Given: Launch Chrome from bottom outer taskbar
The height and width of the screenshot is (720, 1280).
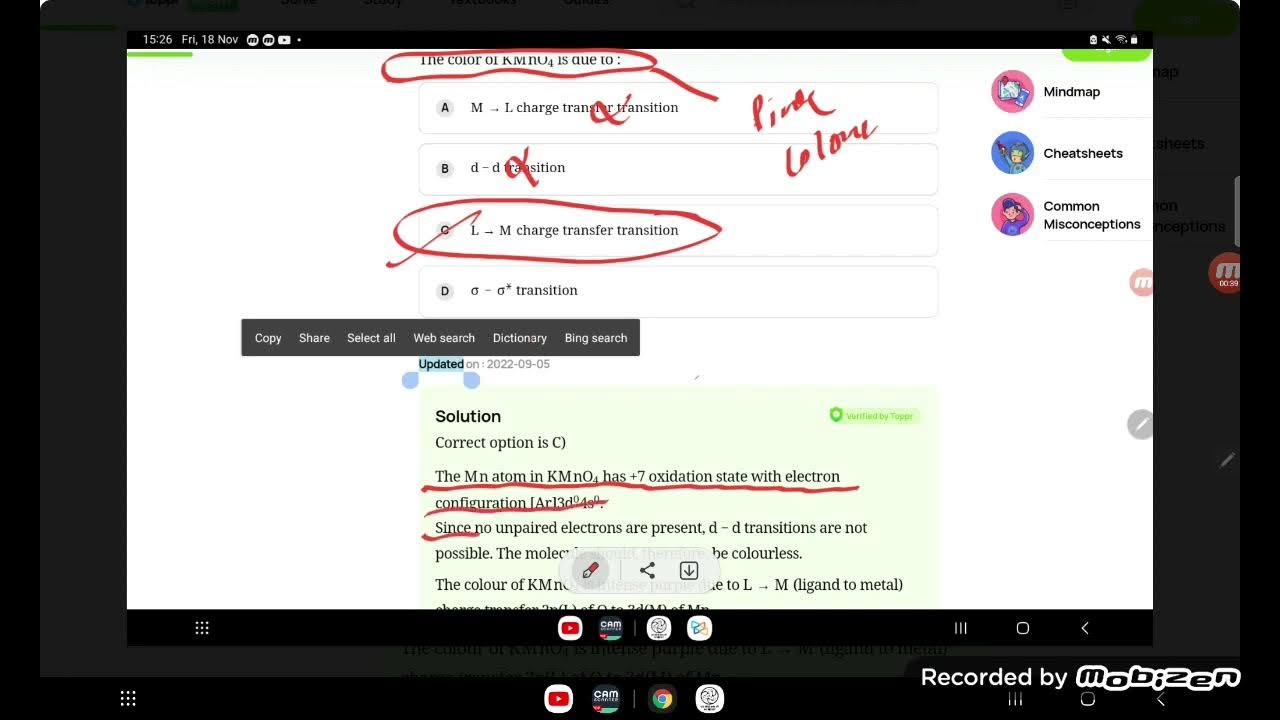Looking at the screenshot, I should point(662,699).
